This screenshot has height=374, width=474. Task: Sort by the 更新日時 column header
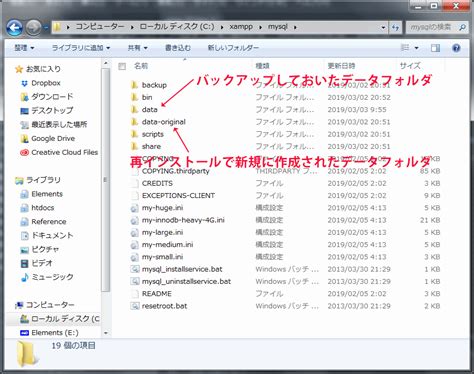[341, 66]
